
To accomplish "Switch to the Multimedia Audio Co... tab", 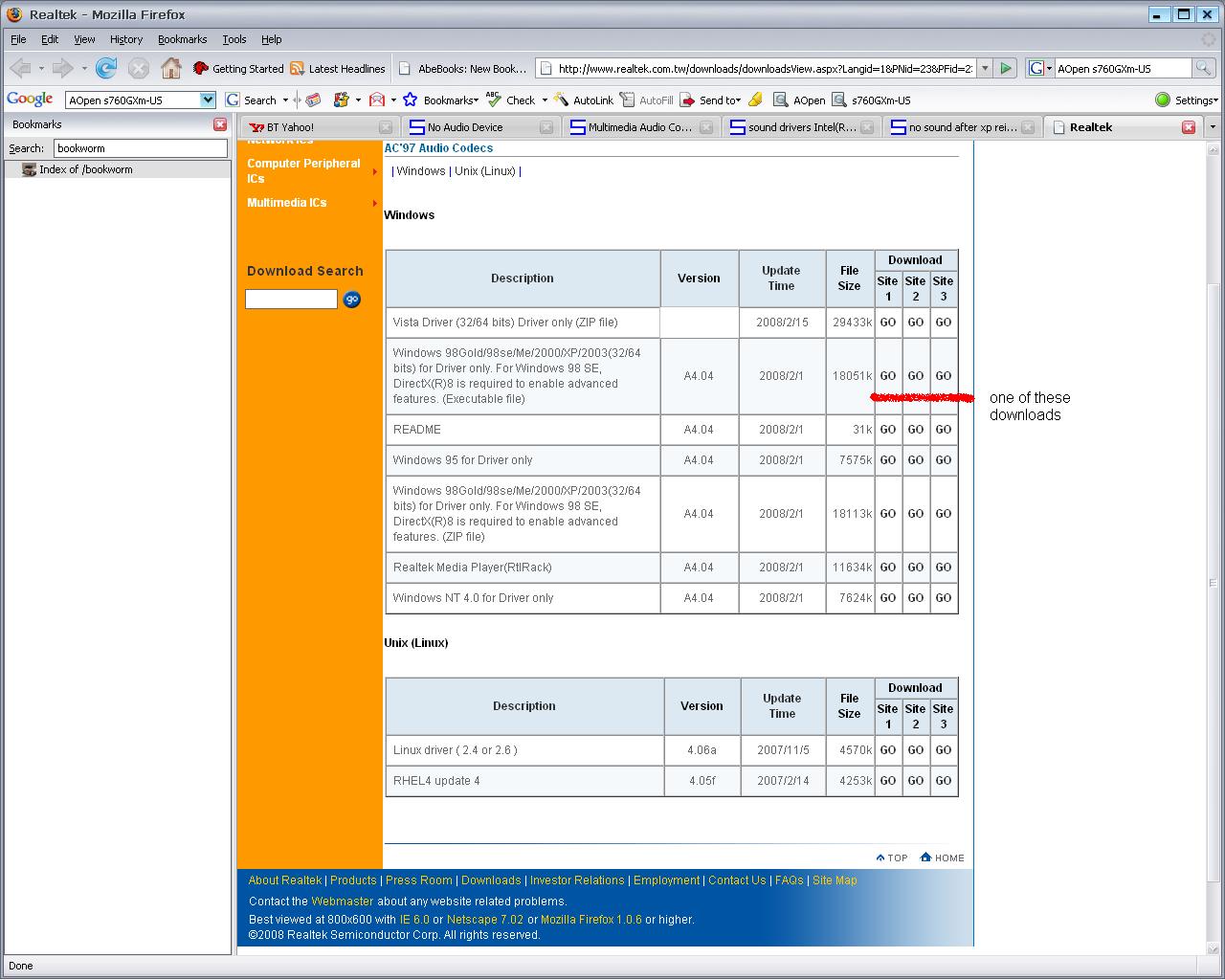I will coord(641,127).
